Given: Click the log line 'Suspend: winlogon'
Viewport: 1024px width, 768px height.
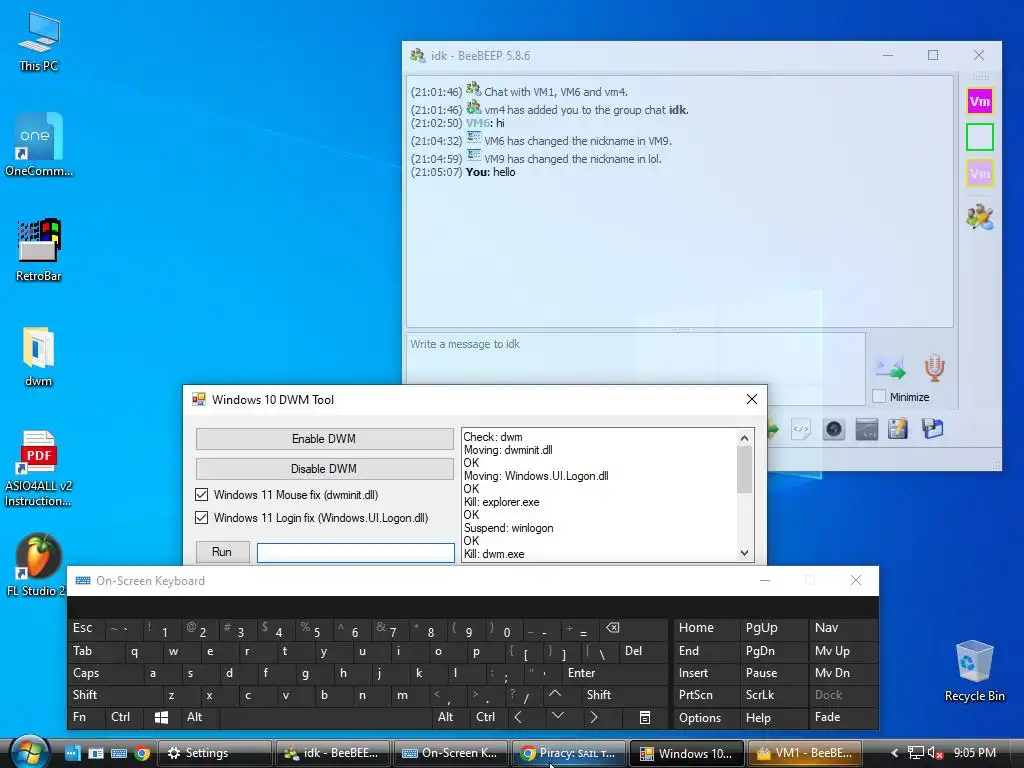Looking at the screenshot, I should pos(509,528).
